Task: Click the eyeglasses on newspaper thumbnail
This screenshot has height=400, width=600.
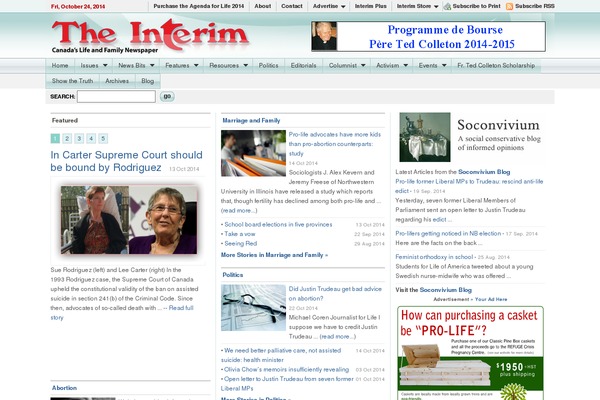Action: [253, 308]
